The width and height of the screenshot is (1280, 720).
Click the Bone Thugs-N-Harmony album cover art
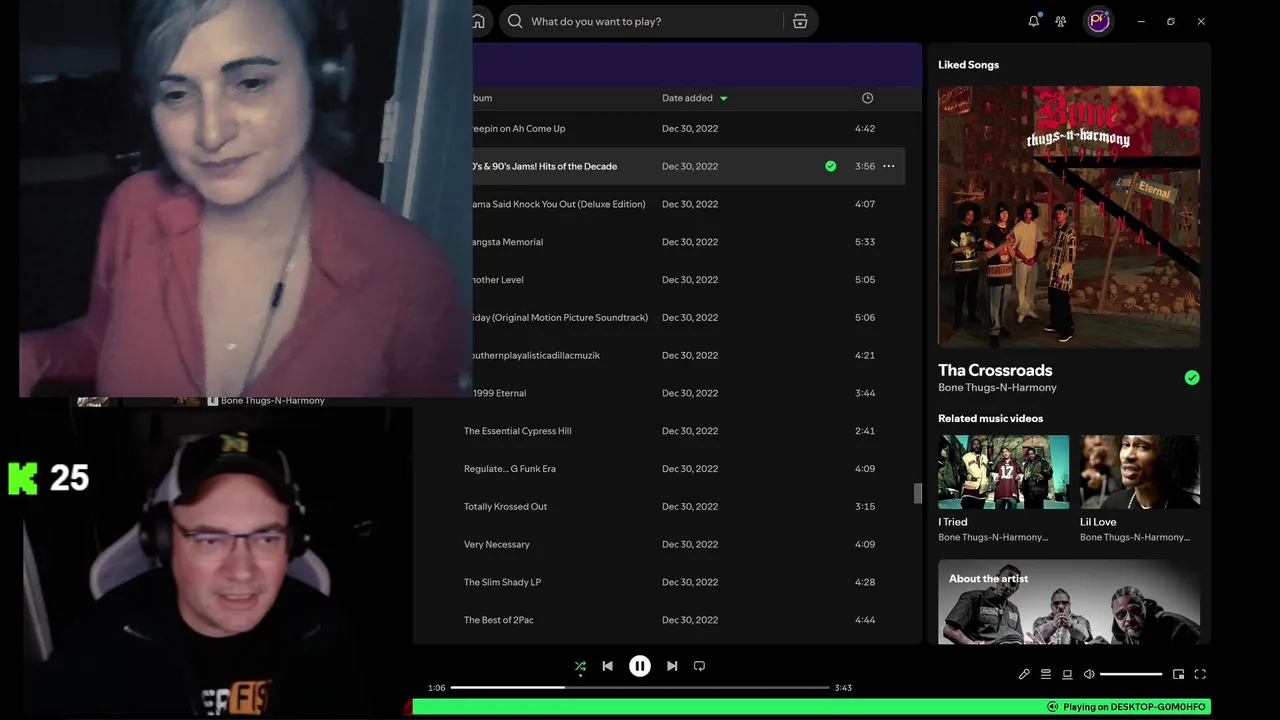click(x=1069, y=216)
